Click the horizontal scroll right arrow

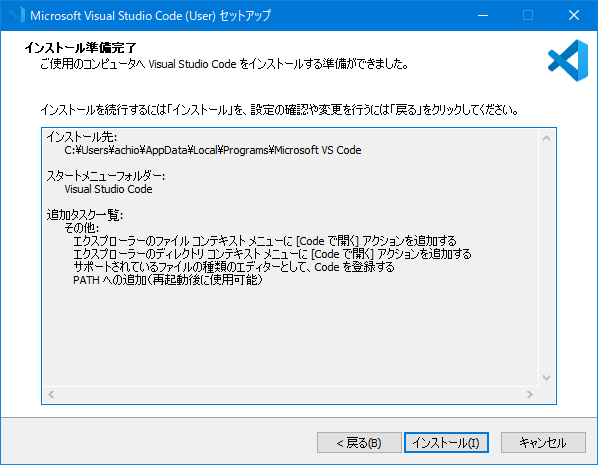coord(530,394)
